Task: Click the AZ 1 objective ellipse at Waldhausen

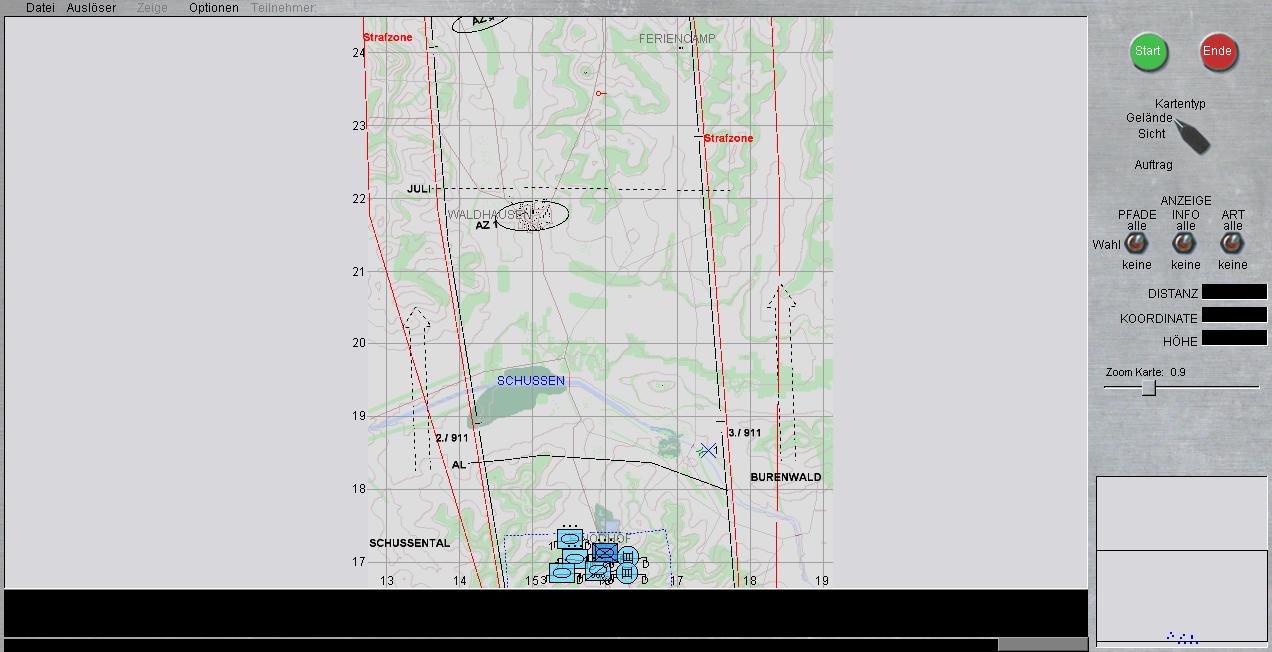Action: 532,215
